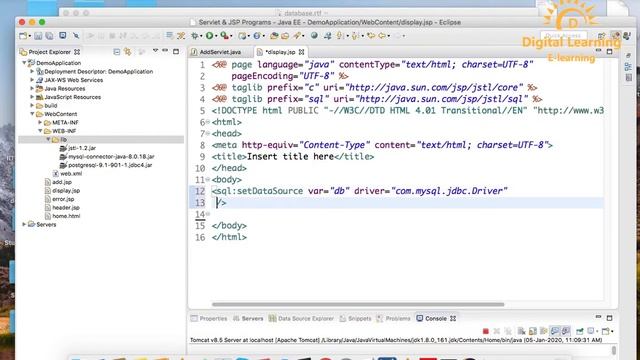Collapse head fold marker at line 7

coord(208,133)
